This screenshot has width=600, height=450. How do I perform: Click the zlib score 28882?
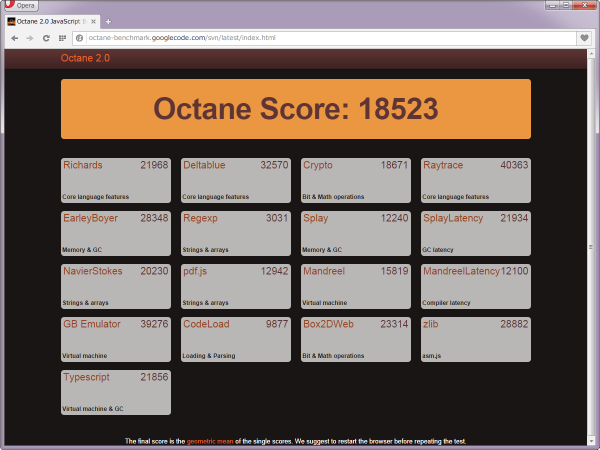(x=514, y=324)
